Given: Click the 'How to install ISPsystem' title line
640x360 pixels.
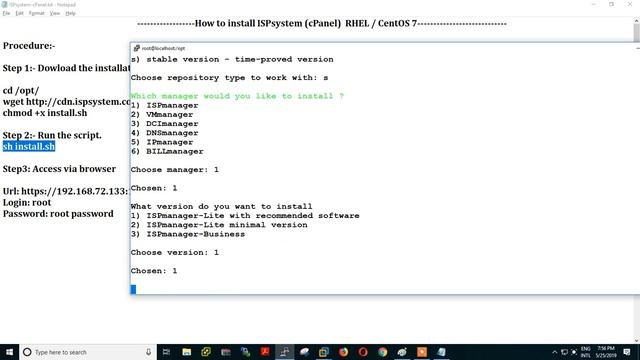Looking at the screenshot, I should pos(322,23).
